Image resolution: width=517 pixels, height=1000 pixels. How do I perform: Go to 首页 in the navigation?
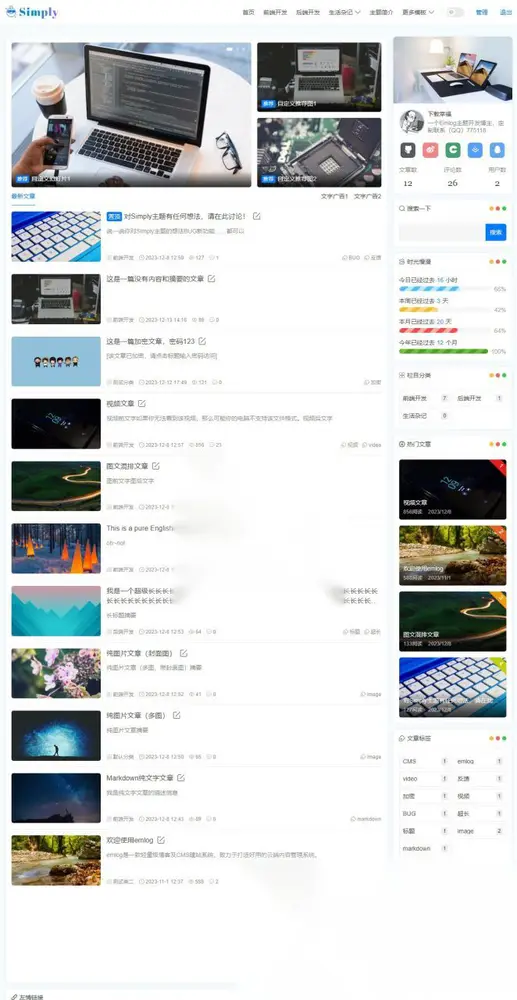(x=248, y=12)
